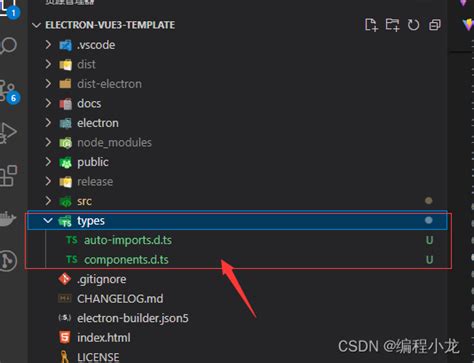
Task: Open the Search view in activity bar
Action: [8, 46]
